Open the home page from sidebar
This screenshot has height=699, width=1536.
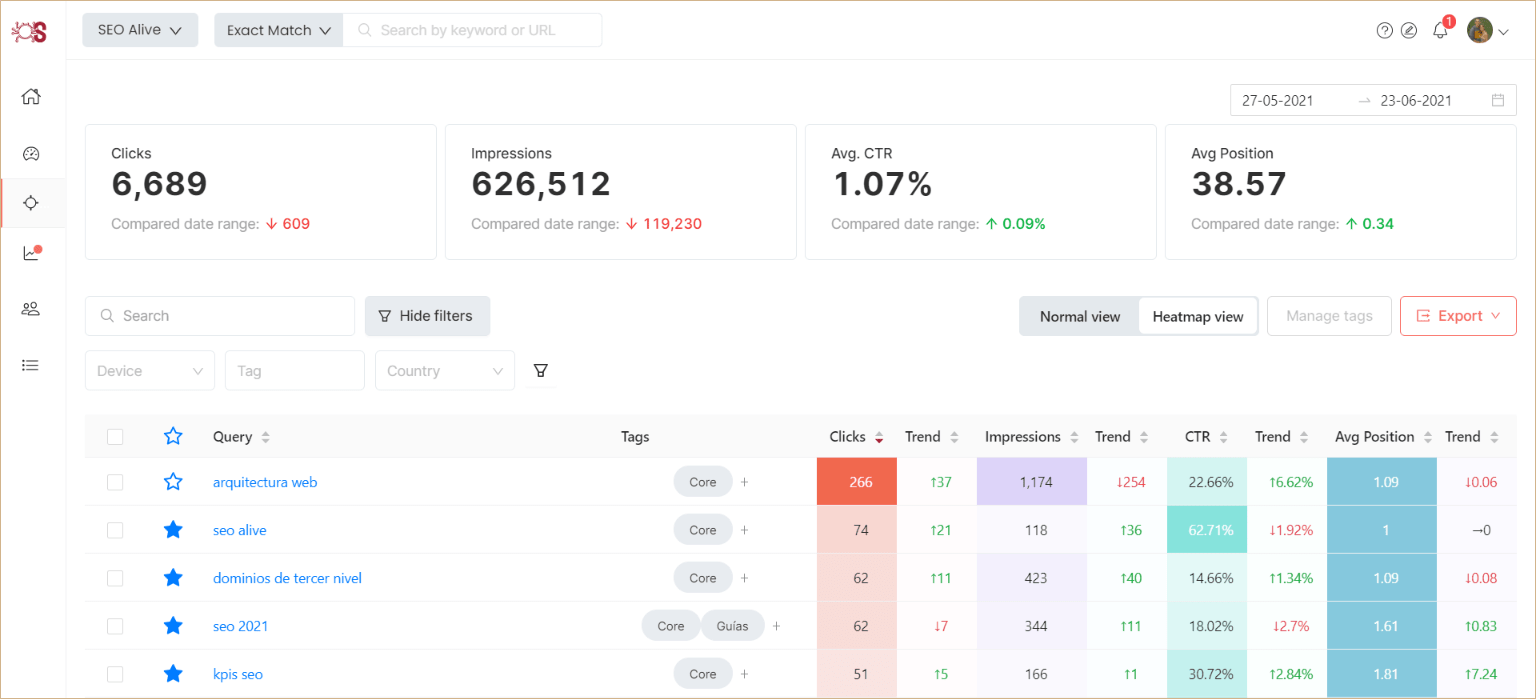pos(31,97)
